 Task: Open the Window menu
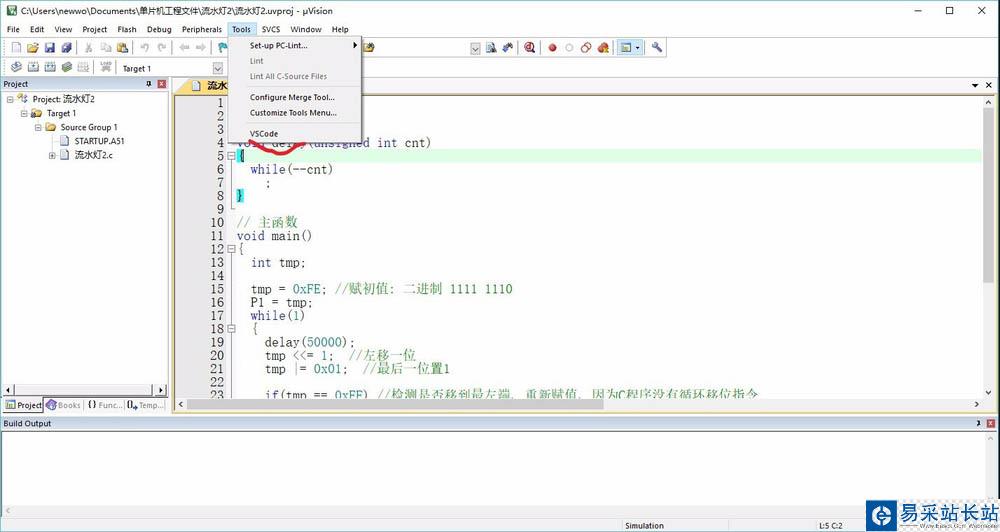[305, 29]
